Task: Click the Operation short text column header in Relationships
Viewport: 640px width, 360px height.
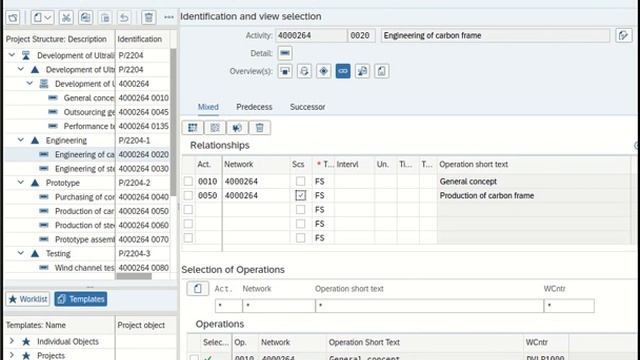Action: point(473,164)
